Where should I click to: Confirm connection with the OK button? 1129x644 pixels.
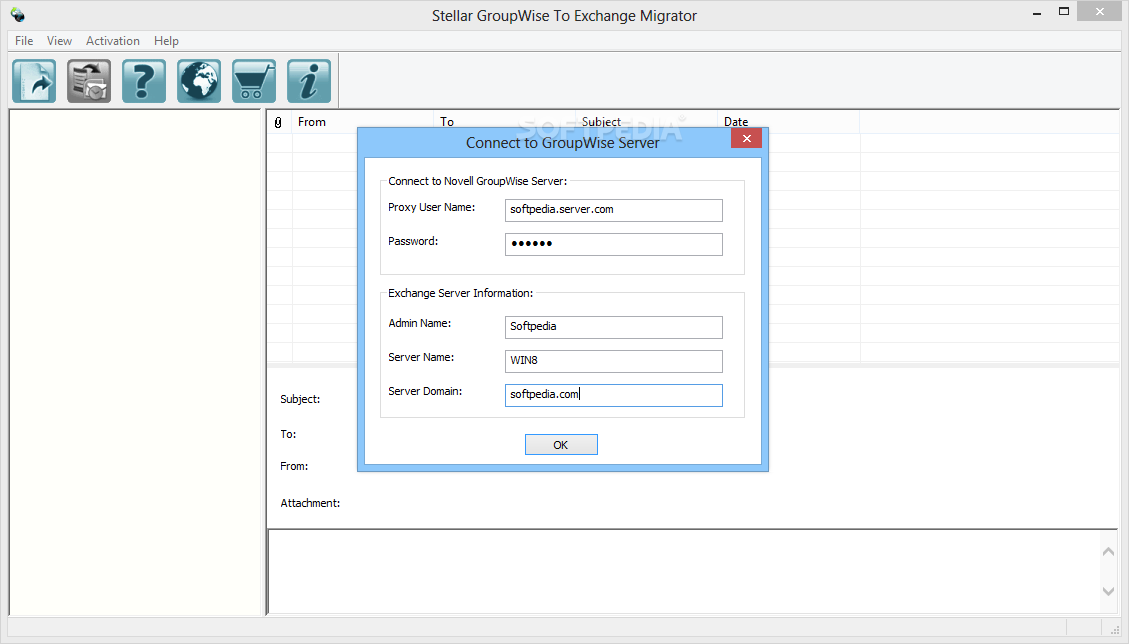point(561,444)
